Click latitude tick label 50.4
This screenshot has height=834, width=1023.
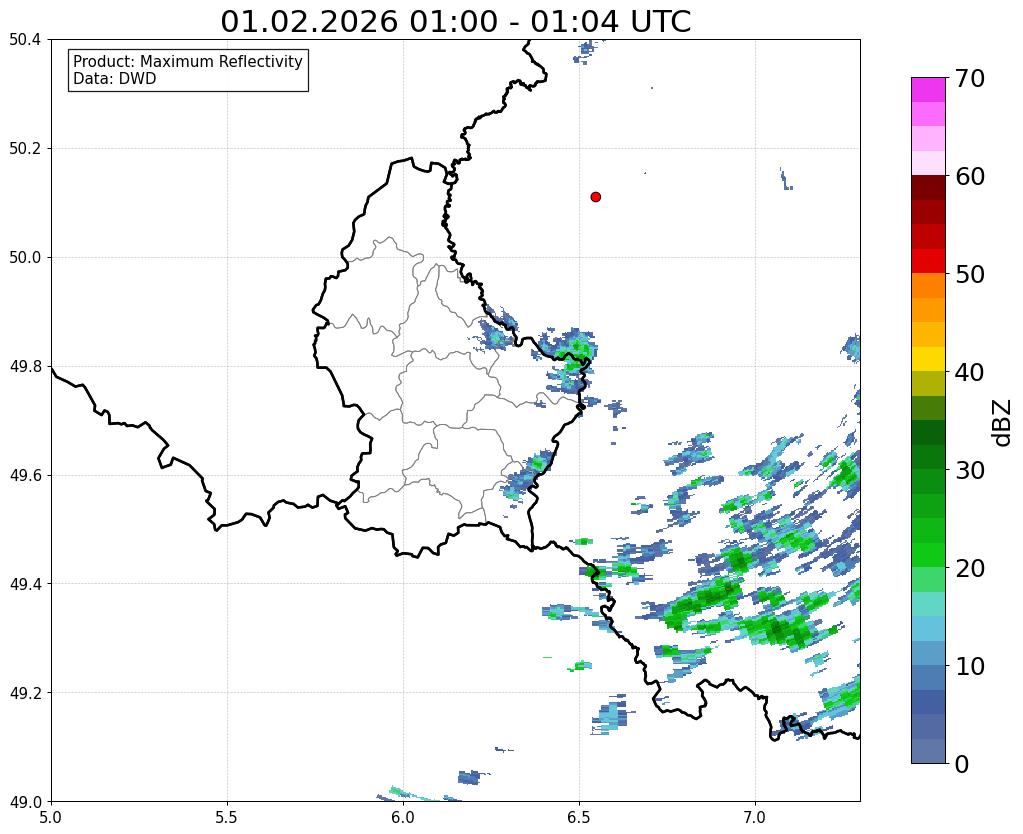(25, 40)
